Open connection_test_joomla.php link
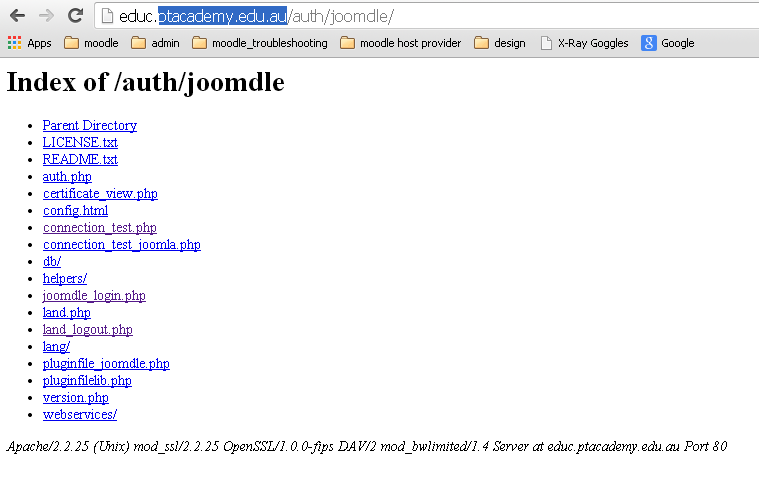The image size is (759, 485). coord(121,244)
